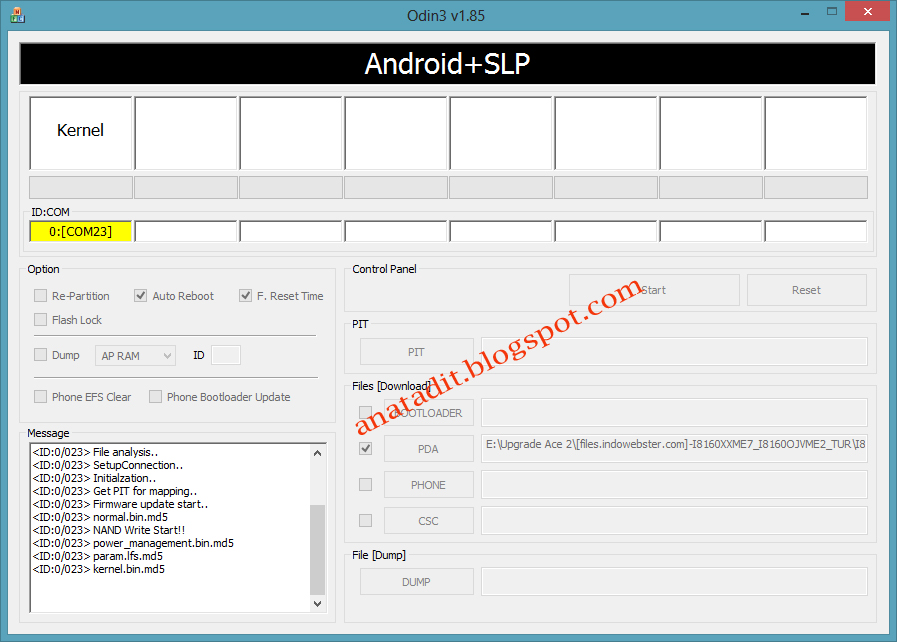Click the 'param.lfs.md5' log line
This screenshot has height=642, width=897.
pos(98,556)
